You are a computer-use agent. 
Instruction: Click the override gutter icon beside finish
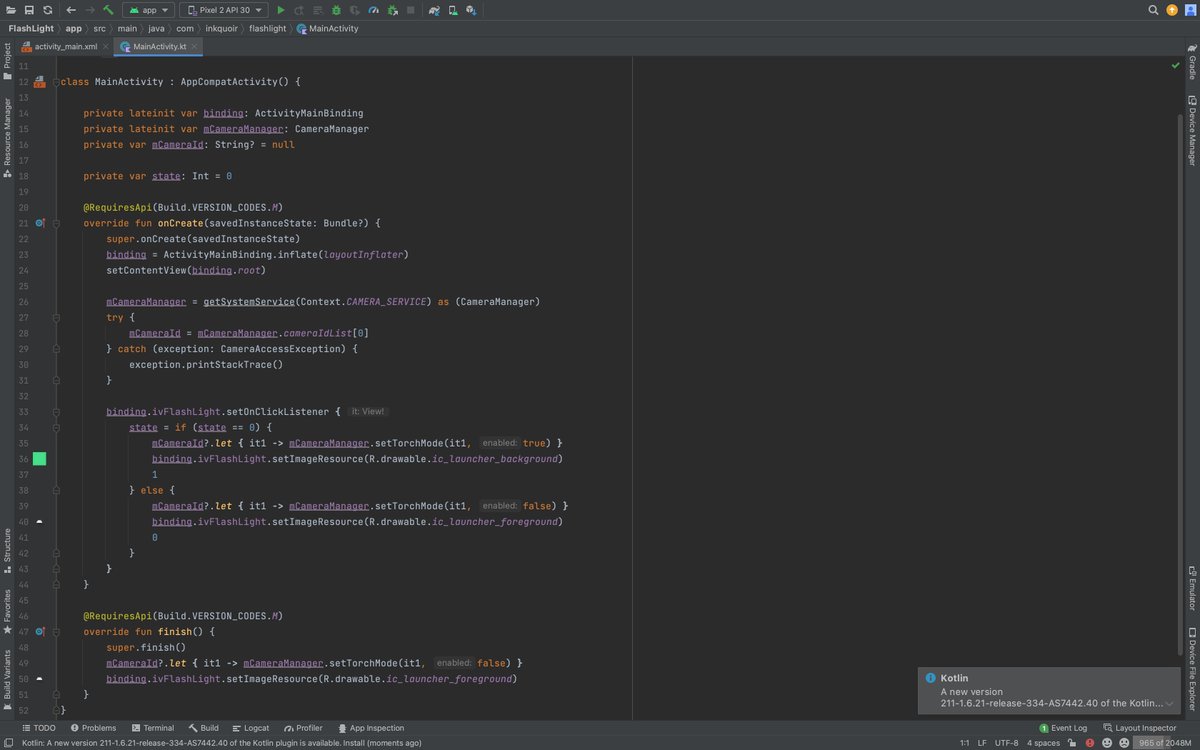click(x=39, y=632)
